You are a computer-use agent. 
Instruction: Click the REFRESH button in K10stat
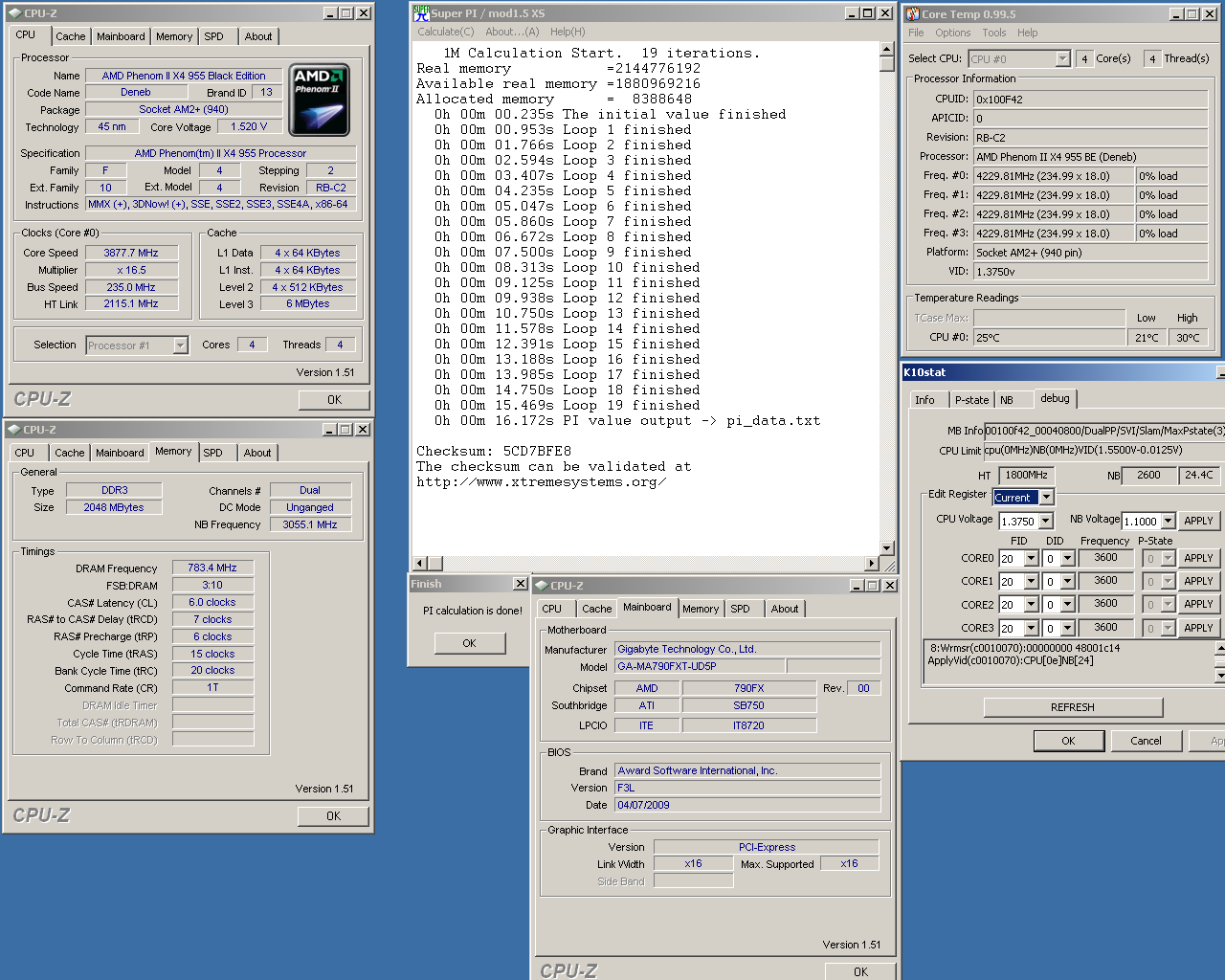(x=1073, y=707)
